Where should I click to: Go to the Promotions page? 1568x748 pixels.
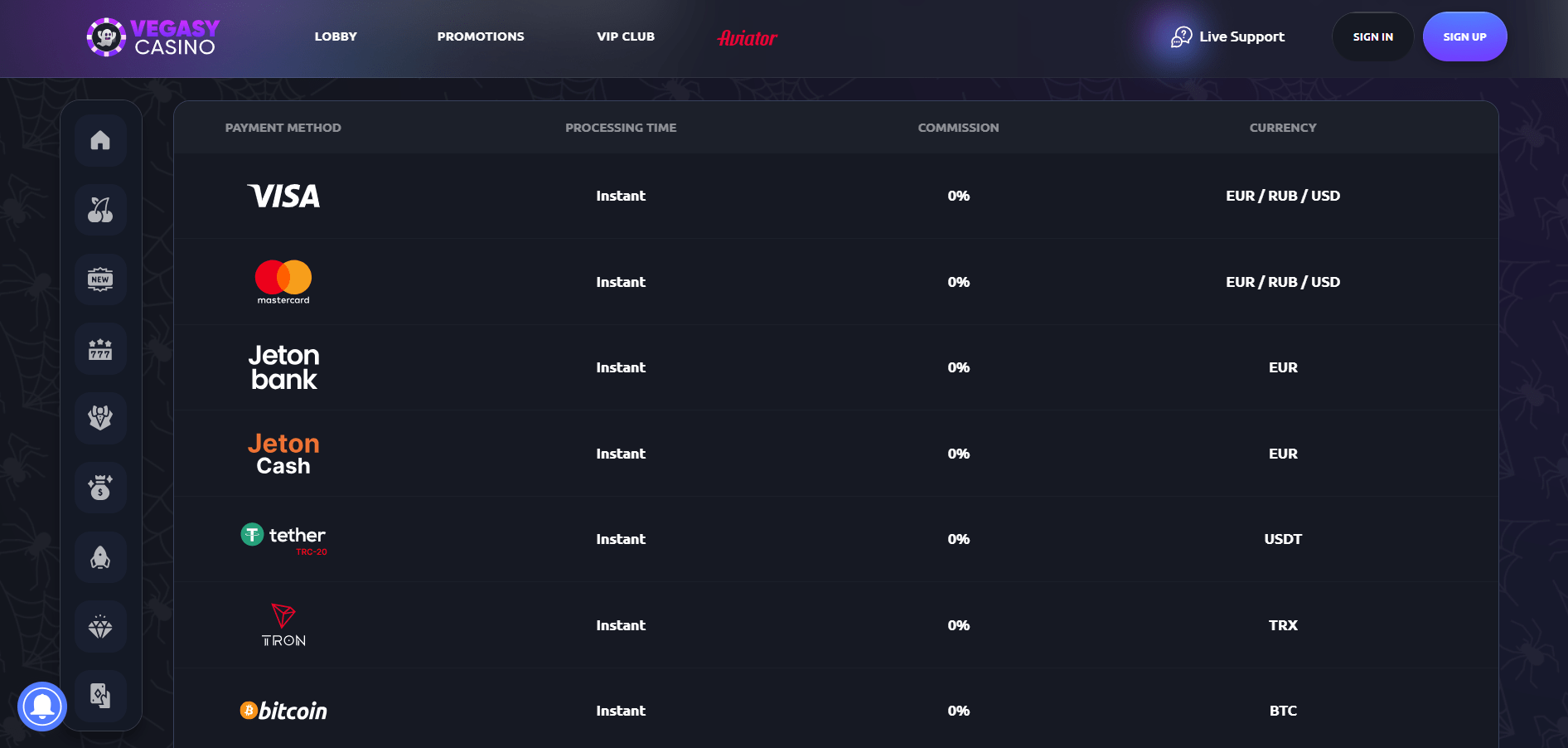(x=481, y=36)
